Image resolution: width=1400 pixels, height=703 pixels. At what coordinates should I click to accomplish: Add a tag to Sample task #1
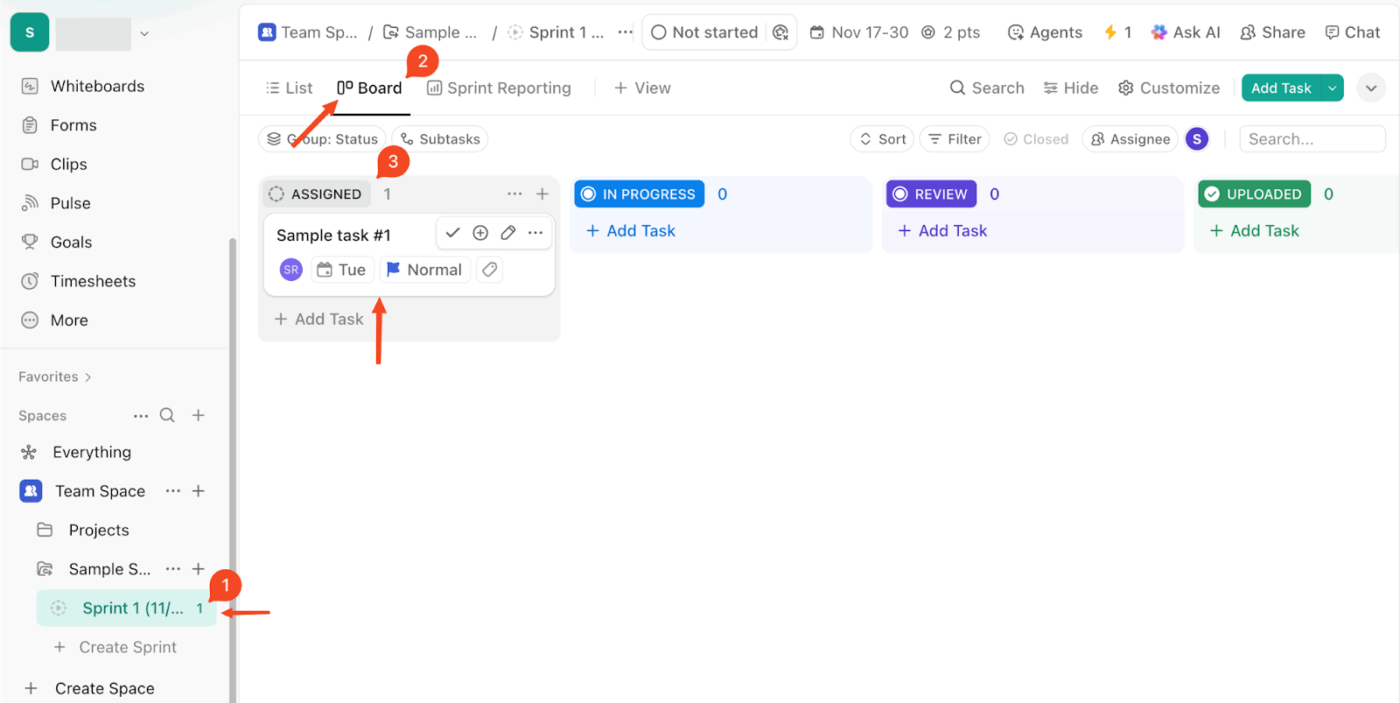coord(489,269)
